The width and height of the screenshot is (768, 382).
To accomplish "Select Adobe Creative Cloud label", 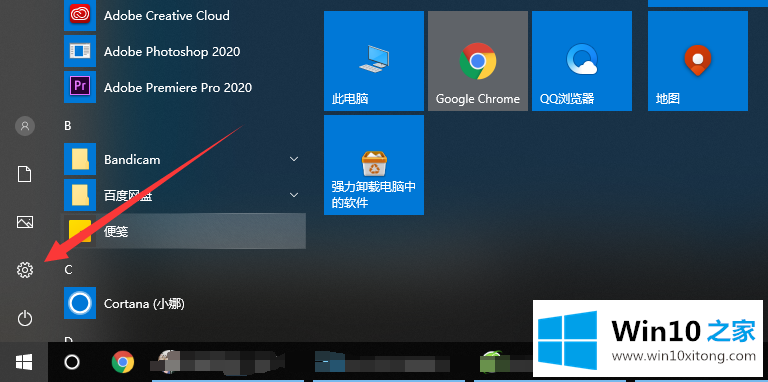I will coord(167,16).
